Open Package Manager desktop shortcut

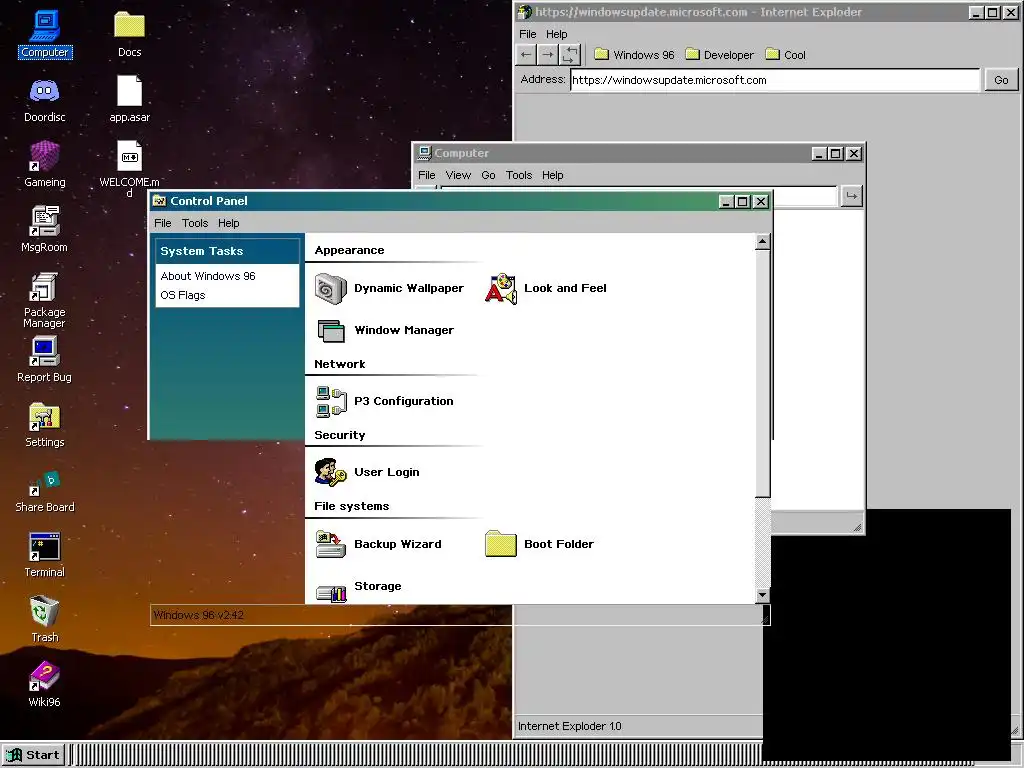(x=44, y=300)
